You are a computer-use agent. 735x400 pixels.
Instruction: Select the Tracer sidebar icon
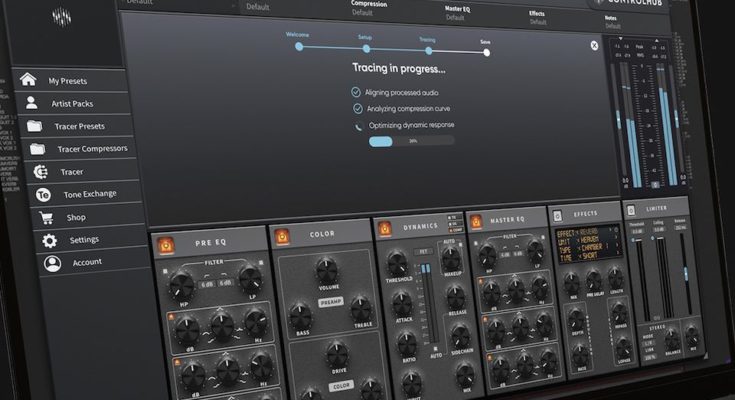click(41, 171)
